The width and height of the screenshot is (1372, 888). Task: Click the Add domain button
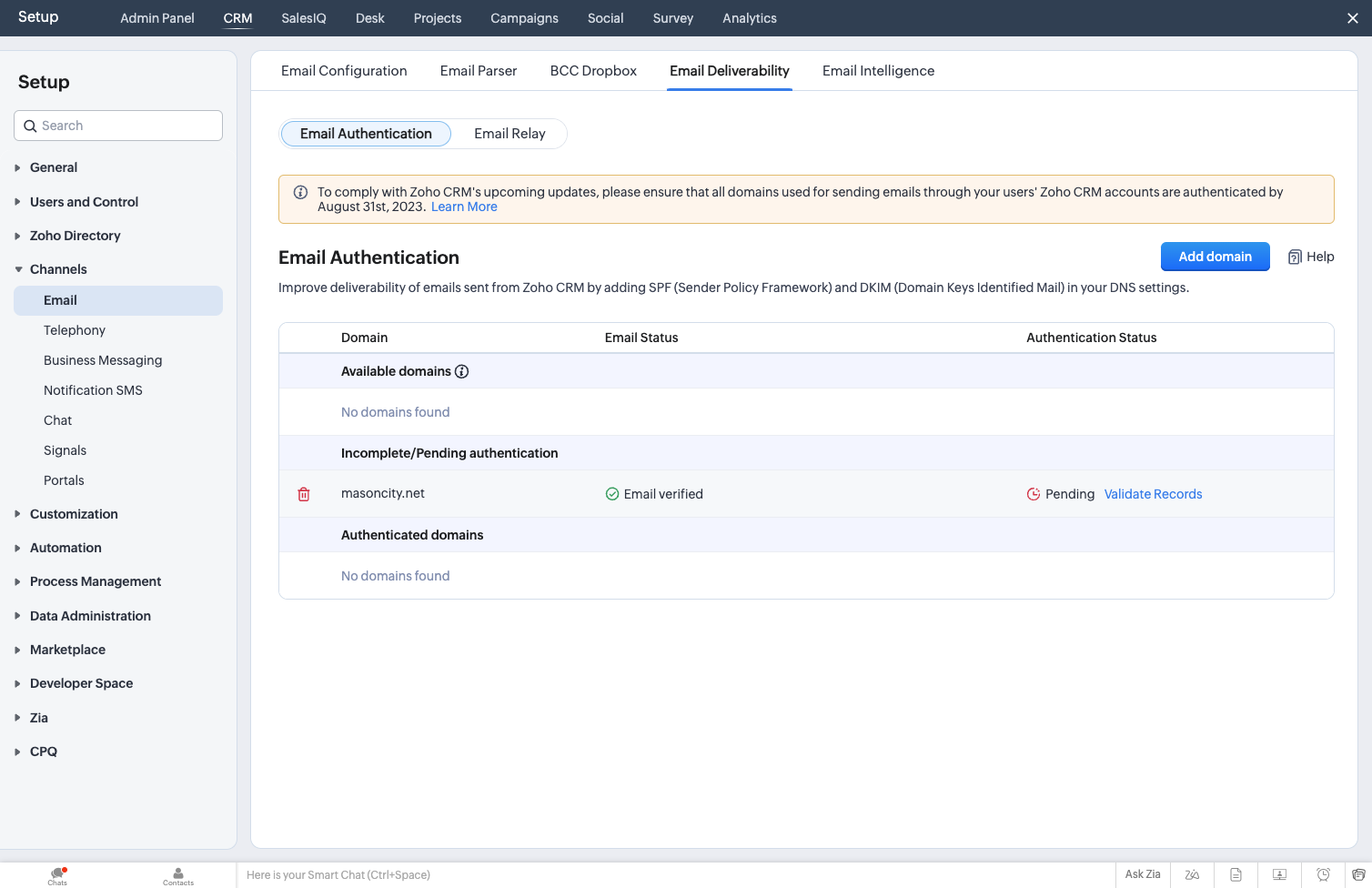pyautogui.click(x=1215, y=257)
